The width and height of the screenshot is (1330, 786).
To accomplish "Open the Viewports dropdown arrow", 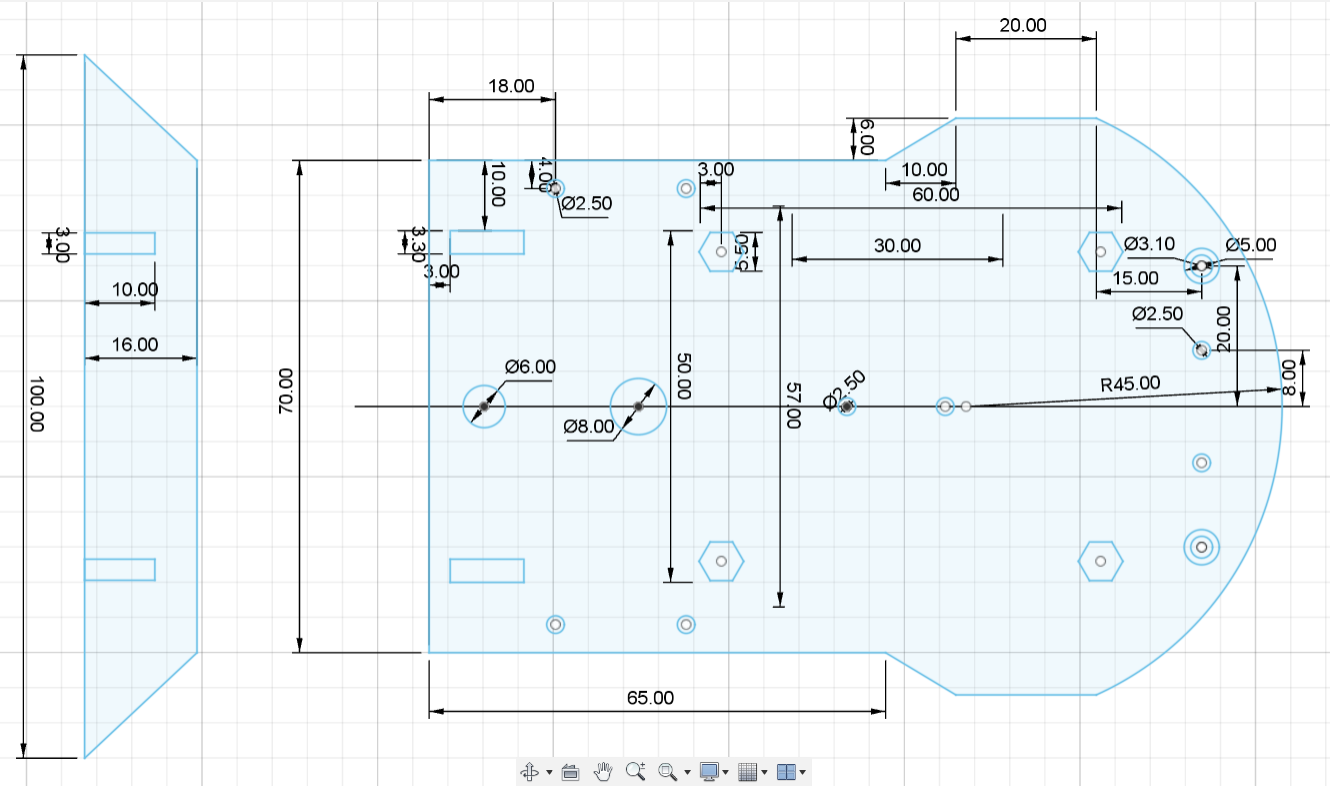I will click(803, 773).
